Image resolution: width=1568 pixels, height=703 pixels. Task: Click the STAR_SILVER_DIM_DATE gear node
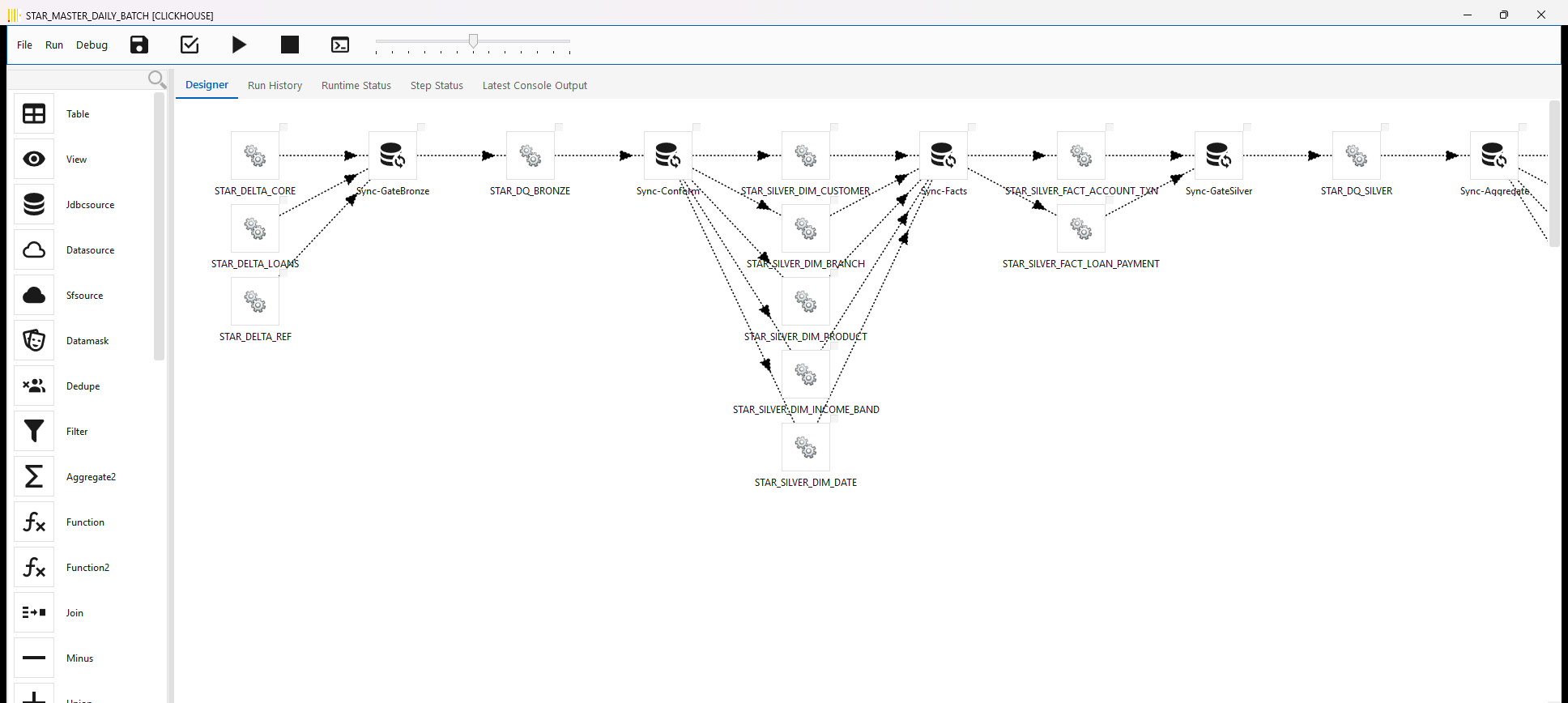click(806, 447)
